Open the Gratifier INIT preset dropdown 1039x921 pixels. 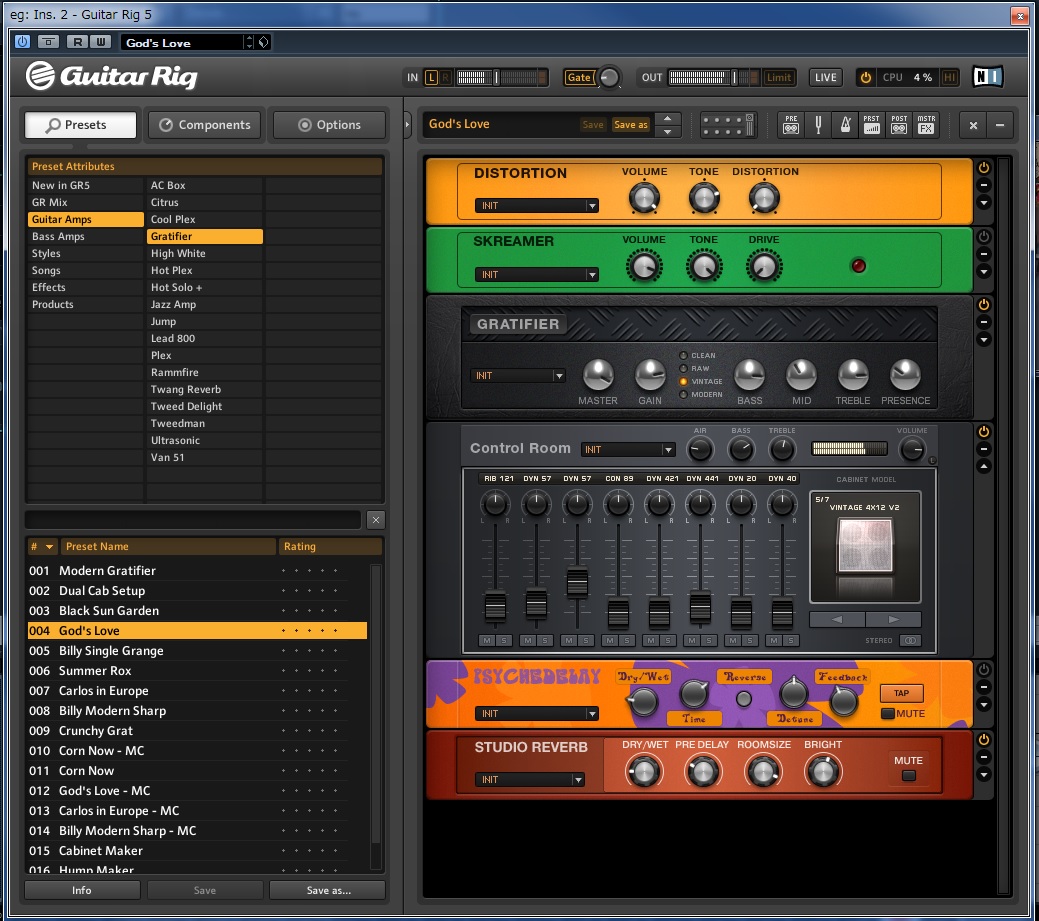click(x=518, y=376)
